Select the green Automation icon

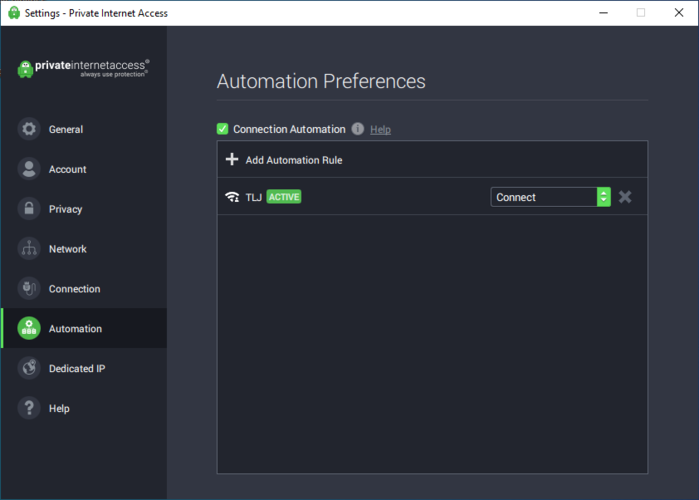click(x=29, y=328)
